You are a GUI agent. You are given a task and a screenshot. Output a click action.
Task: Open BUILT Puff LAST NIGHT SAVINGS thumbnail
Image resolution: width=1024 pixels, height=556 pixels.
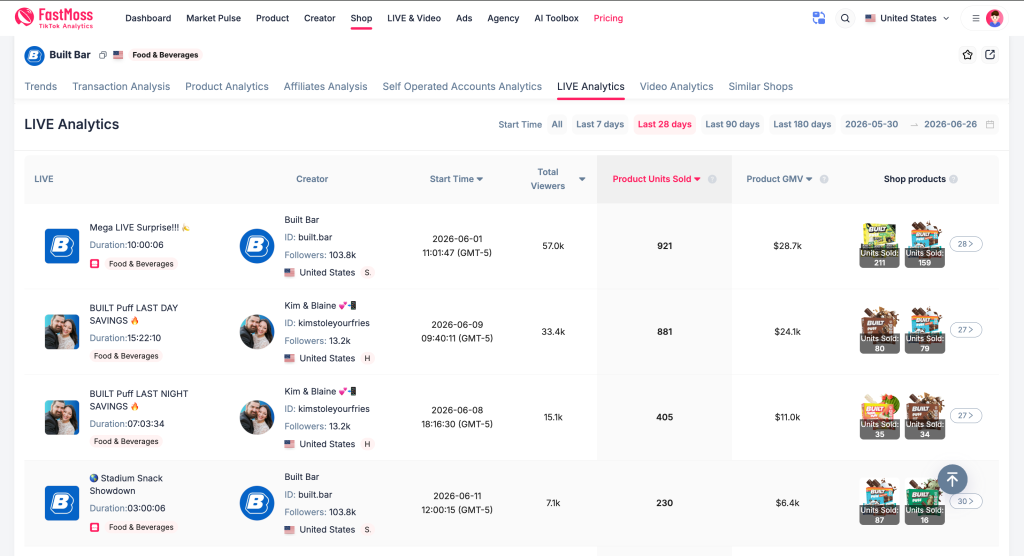point(62,417)
